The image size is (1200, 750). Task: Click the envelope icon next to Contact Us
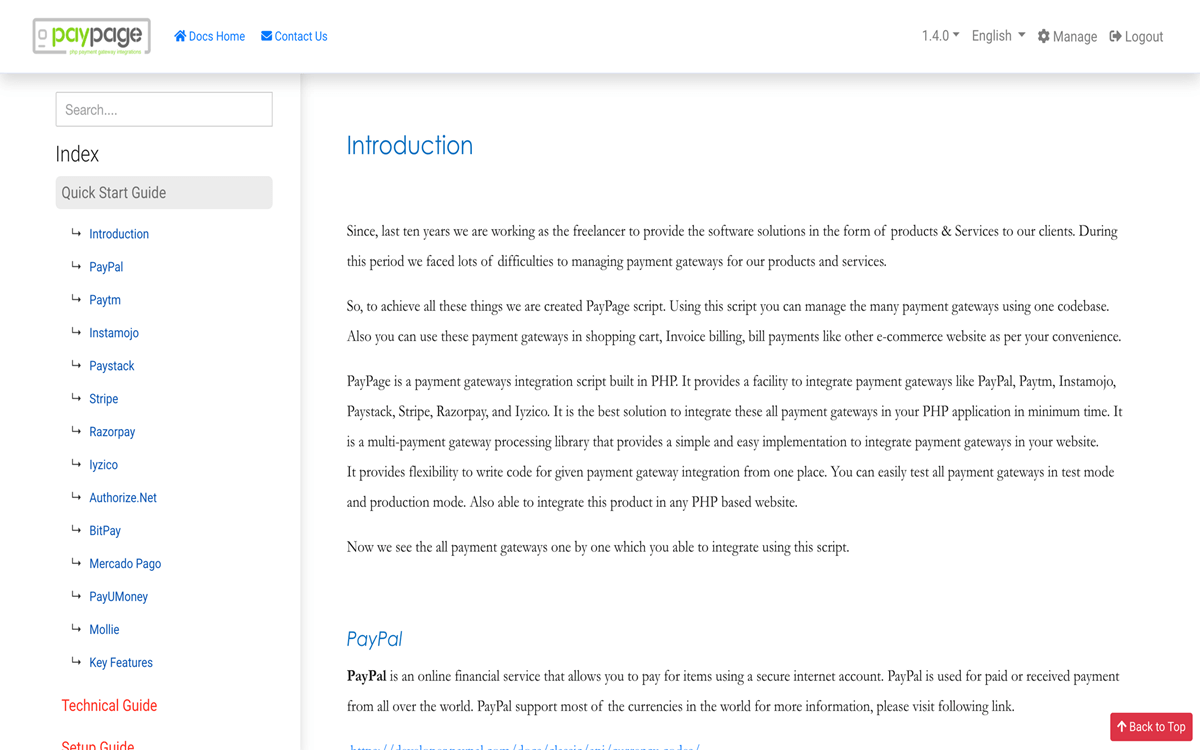pyautogui.click(x=266, y=36)
